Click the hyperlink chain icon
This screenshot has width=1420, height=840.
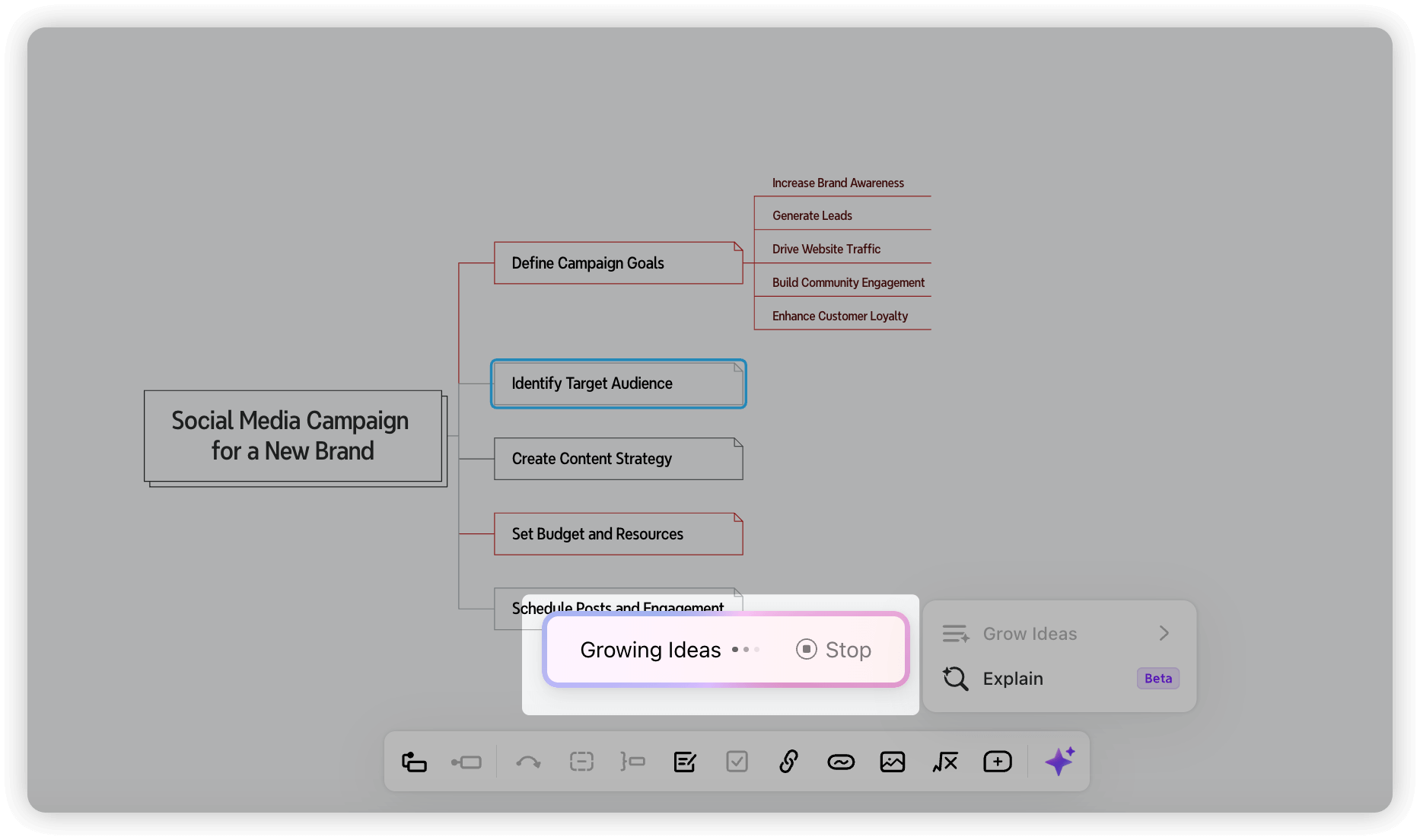[788, 762]
